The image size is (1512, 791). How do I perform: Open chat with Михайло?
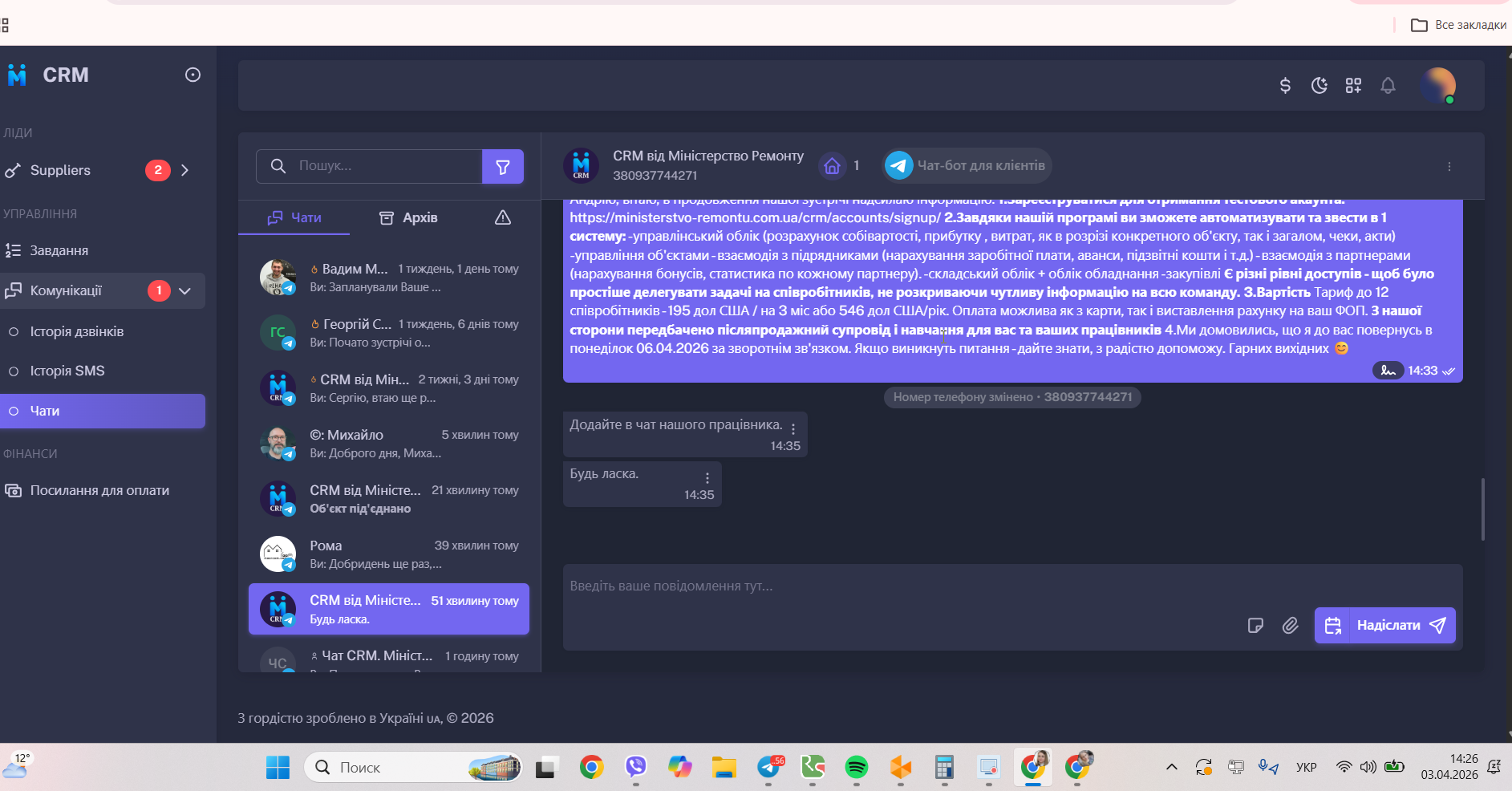click(389, 444)
